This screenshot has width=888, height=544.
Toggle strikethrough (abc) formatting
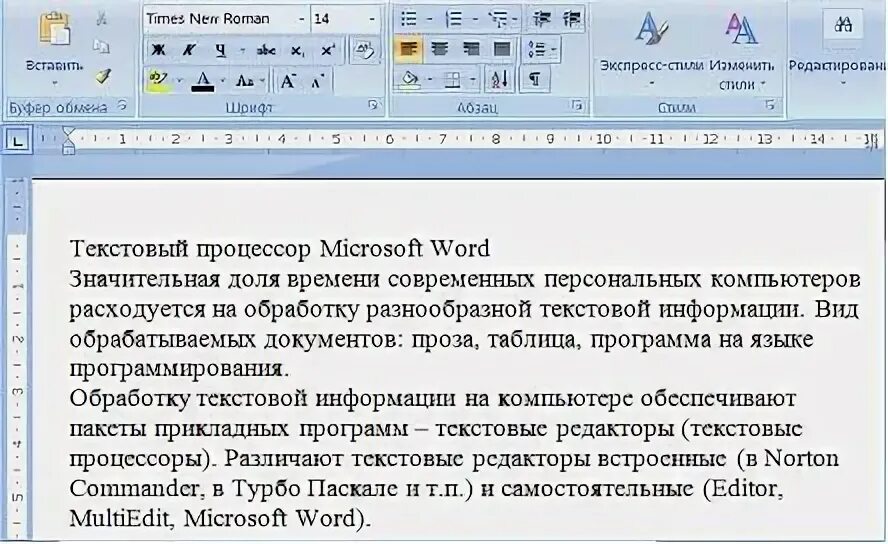pyautogui.click(x=266, y=50)
